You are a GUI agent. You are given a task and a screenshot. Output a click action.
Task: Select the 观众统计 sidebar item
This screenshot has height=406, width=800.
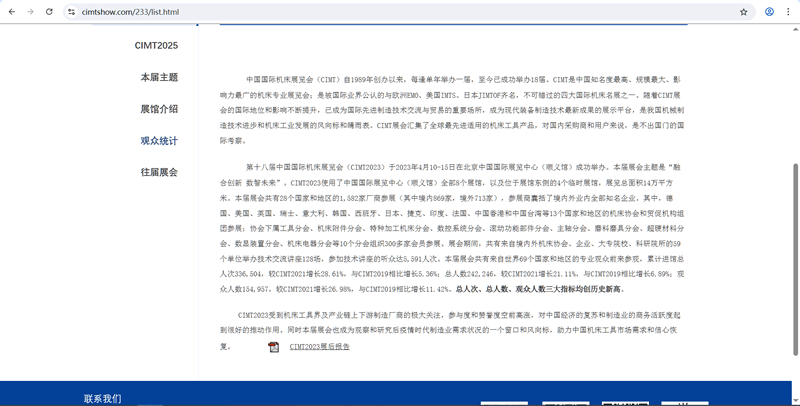159,141
